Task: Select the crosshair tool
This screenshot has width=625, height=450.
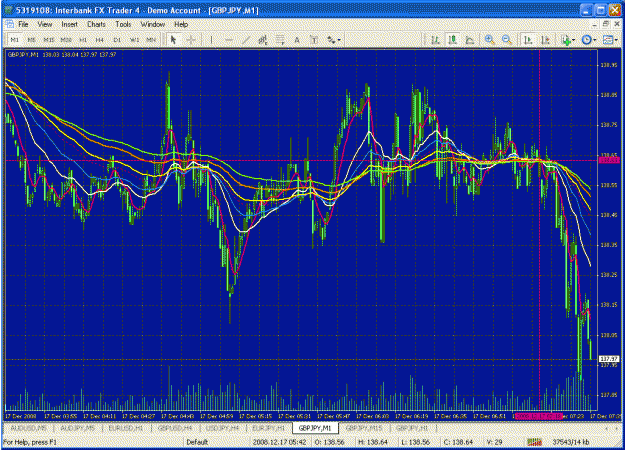Action: tap(191, 39)
